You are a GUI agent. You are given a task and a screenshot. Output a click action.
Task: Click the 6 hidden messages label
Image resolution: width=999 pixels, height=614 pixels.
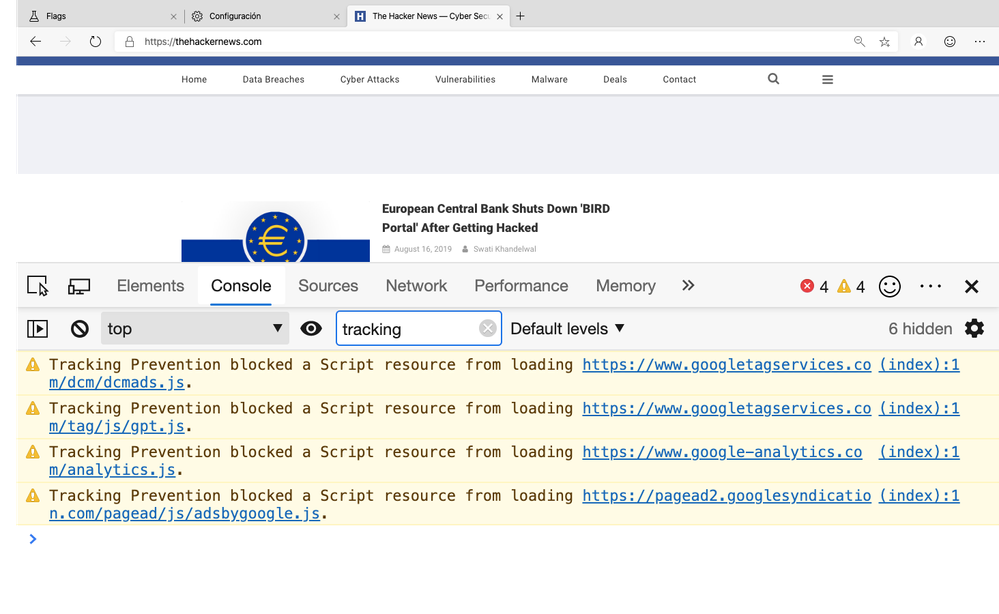[x=920, y=329]
